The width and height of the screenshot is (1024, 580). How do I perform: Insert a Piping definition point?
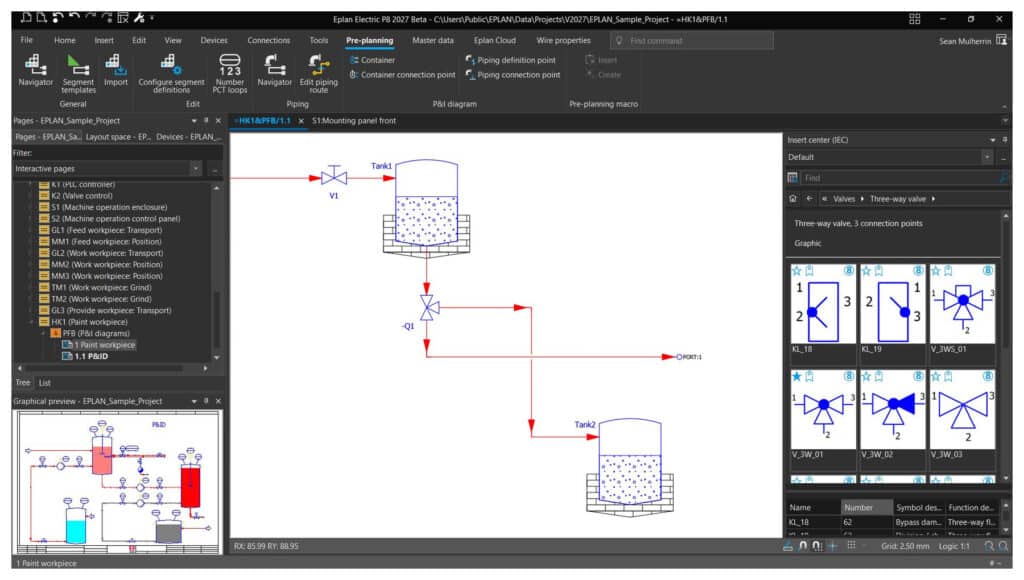tap(511, 60)
